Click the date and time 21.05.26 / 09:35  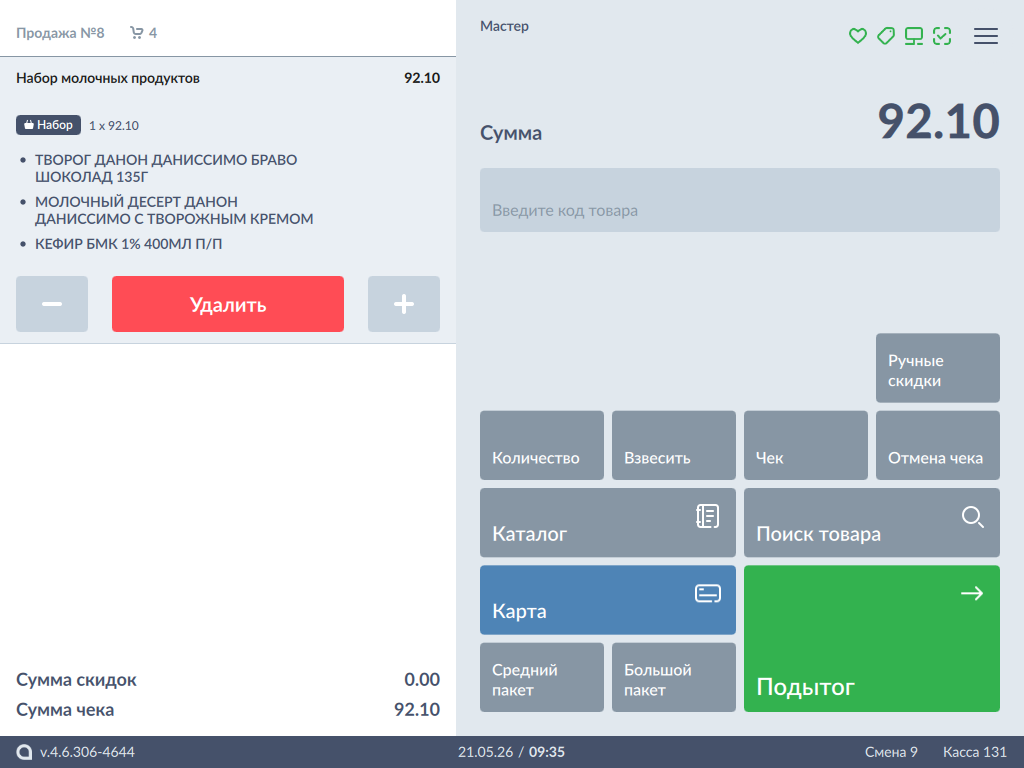pos(511,752)
